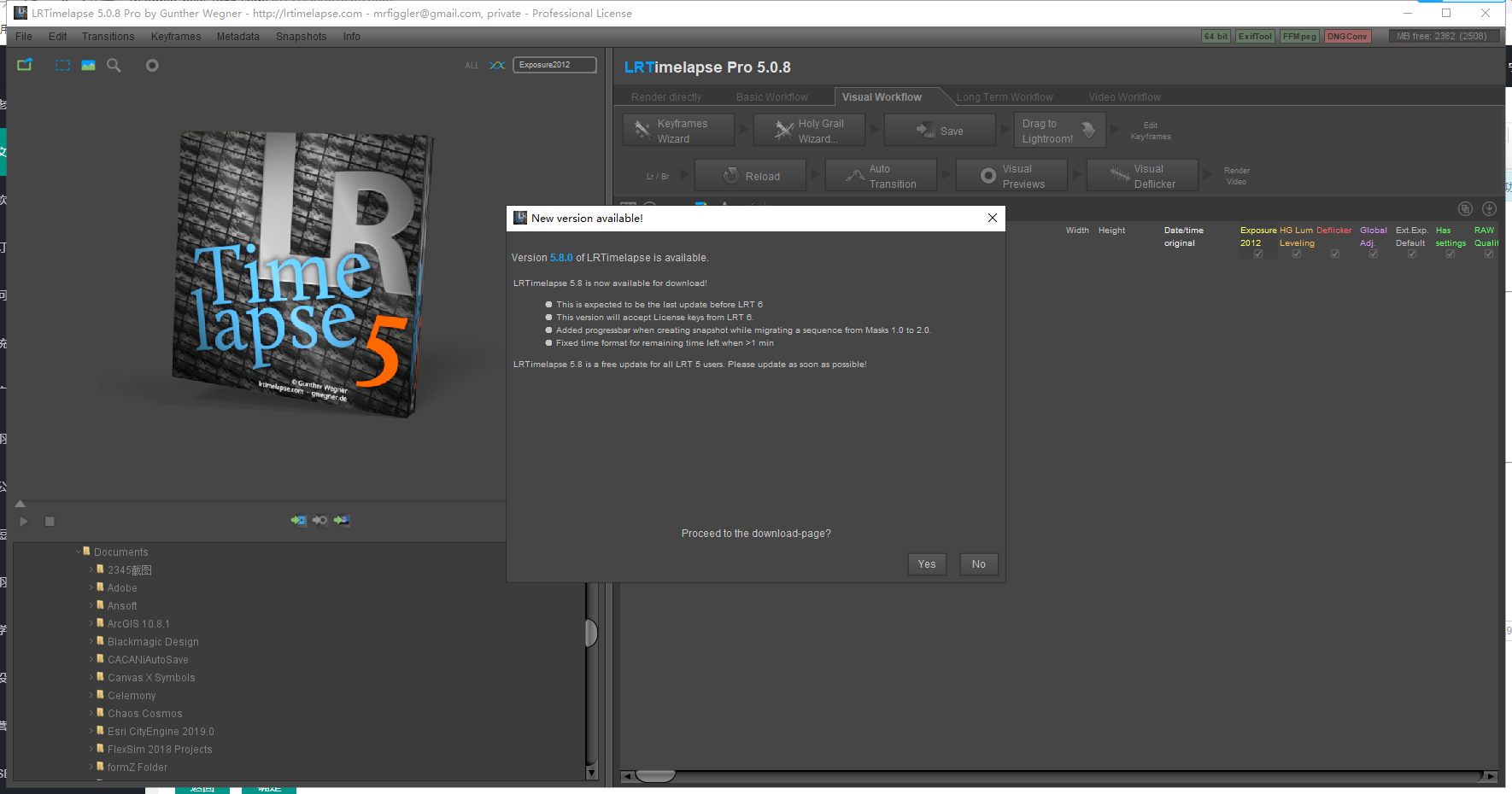Select the Visual Workflow tab
Screen dimensions: 1512x794
pyautogui.click(x=882, y=97)
